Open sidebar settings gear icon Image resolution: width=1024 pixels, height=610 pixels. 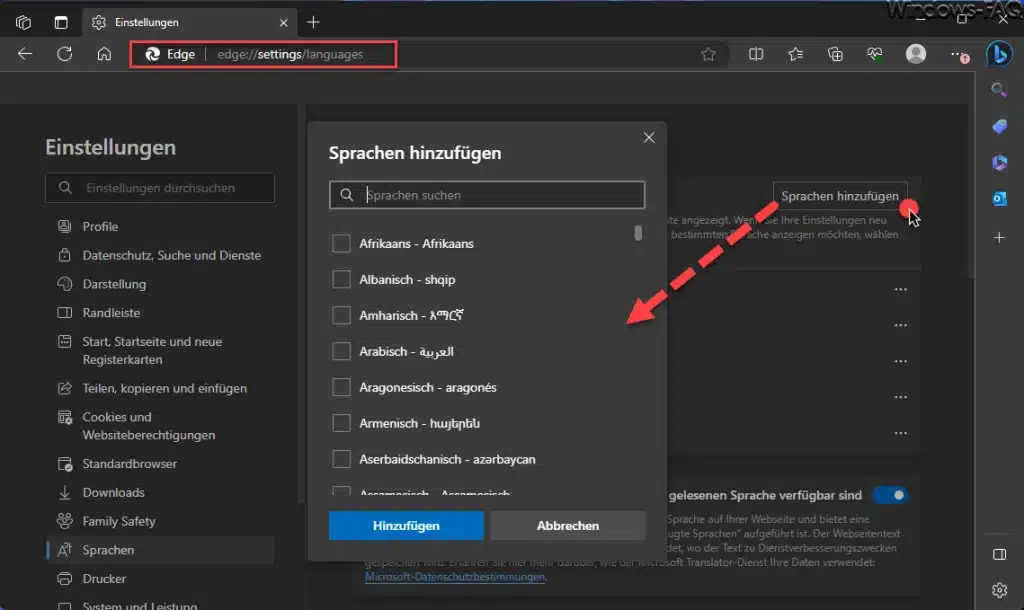[999, 590]
